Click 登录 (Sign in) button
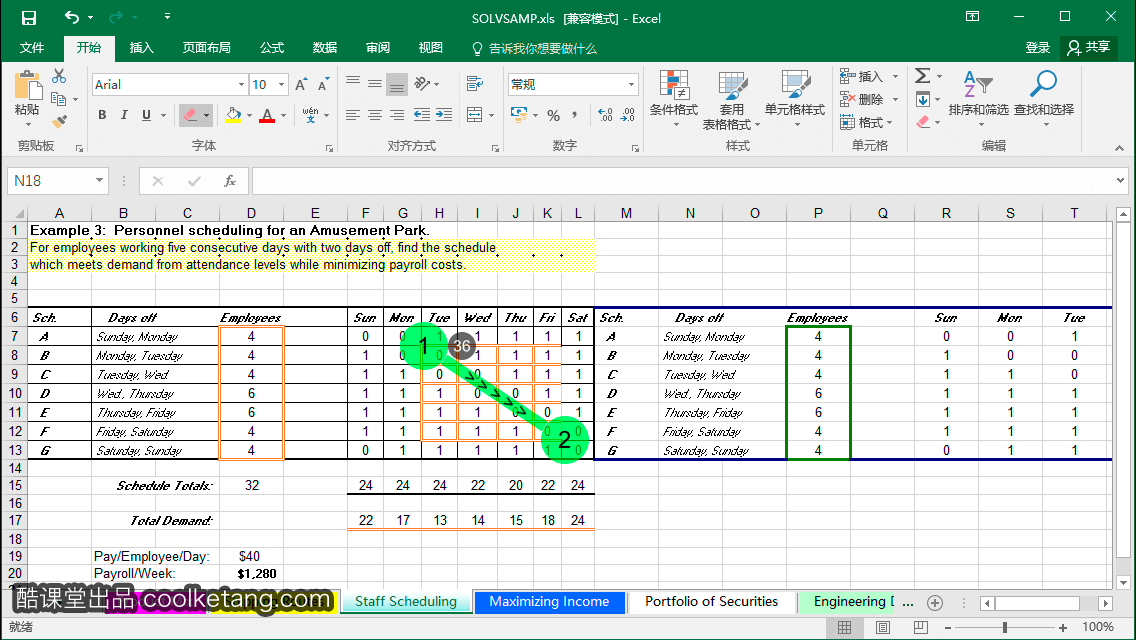This screenshot has height=640, width=1136. (1037, 48)
